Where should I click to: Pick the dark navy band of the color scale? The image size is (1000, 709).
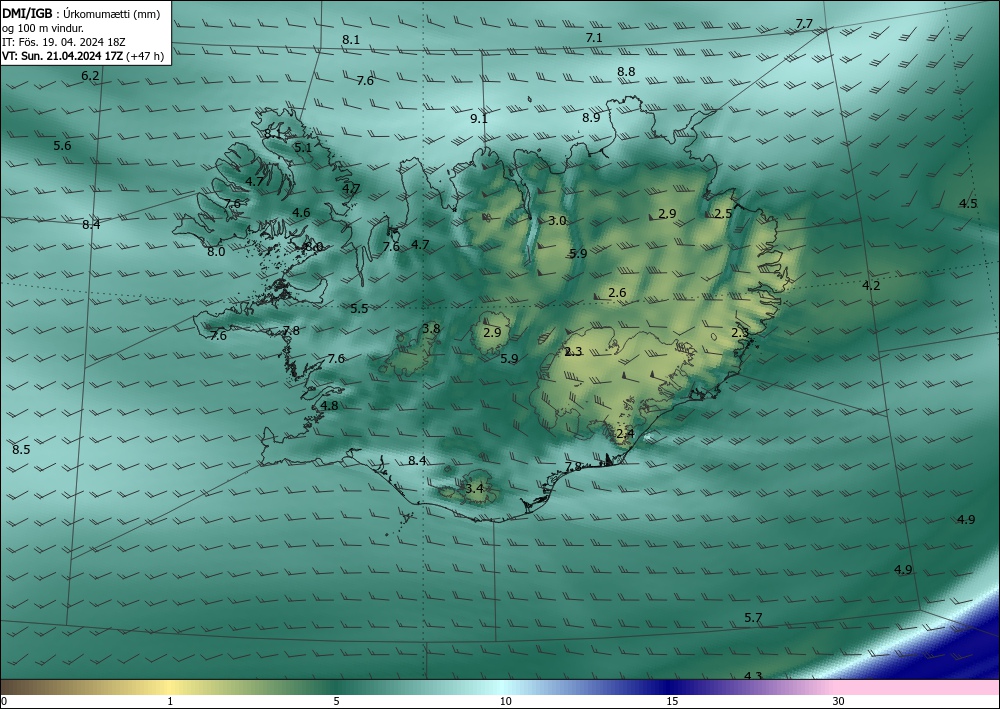coord(666,687)
